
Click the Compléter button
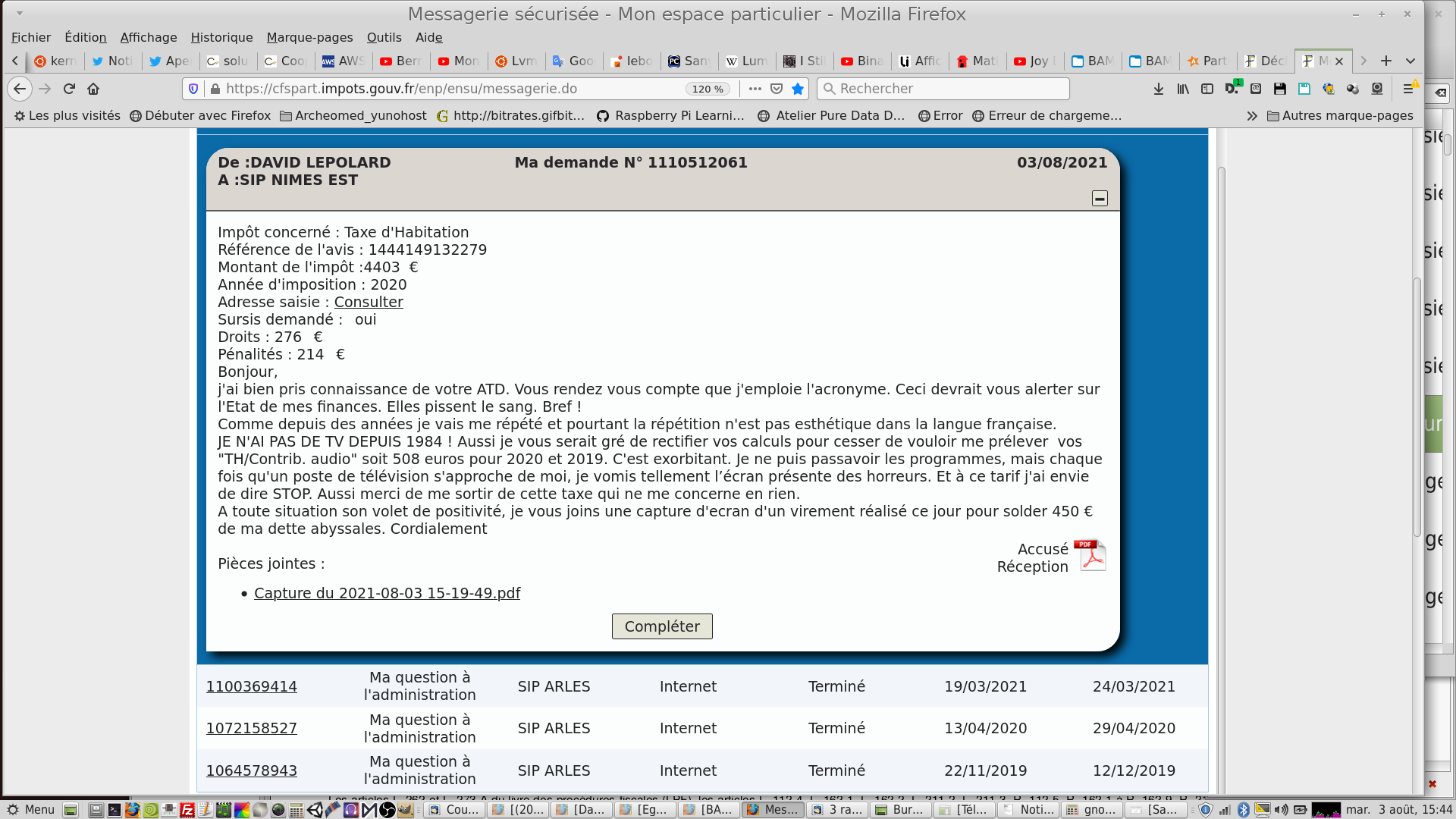(661, 626)
